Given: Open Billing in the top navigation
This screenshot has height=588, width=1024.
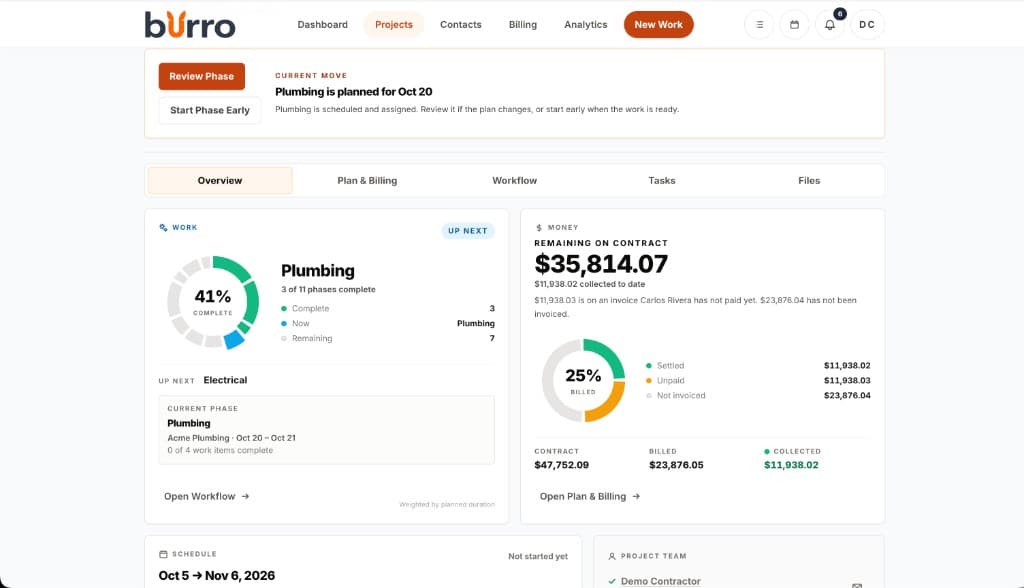Looking at the screenshot, I should (522, 25).
